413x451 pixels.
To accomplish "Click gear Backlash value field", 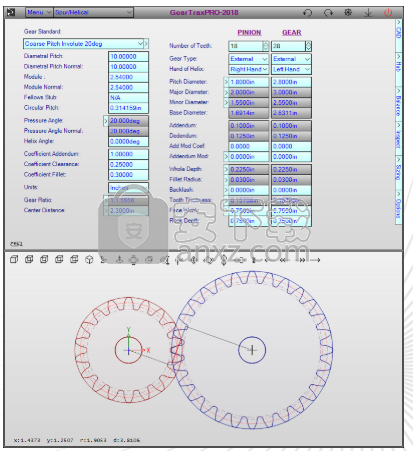I will coord(291,190).
